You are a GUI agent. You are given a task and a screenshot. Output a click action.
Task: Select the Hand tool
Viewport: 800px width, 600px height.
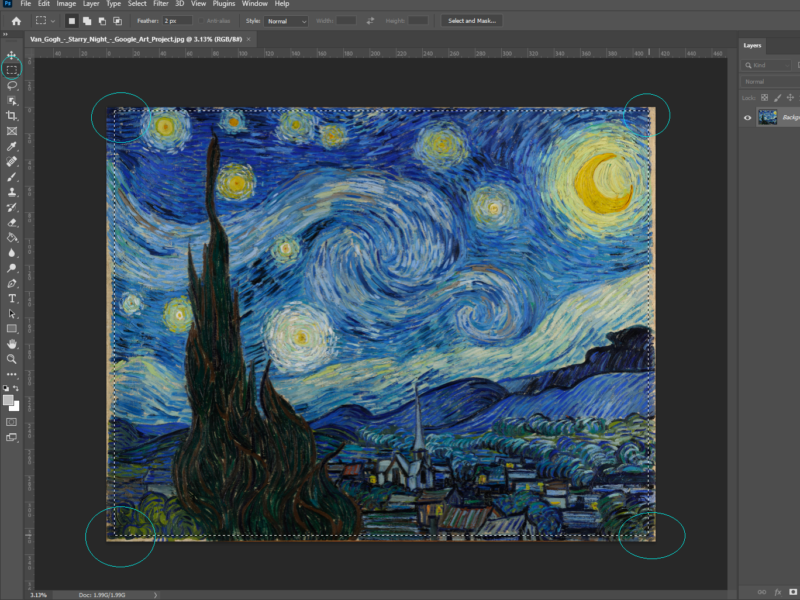click(x=12, y=343)
